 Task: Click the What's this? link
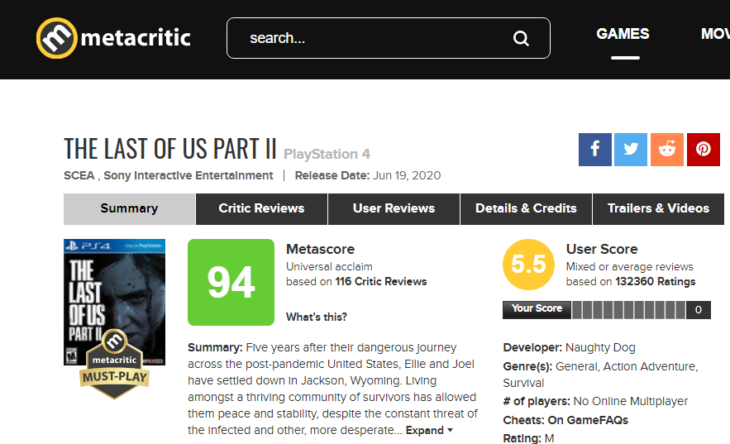[x=317, y=317]
